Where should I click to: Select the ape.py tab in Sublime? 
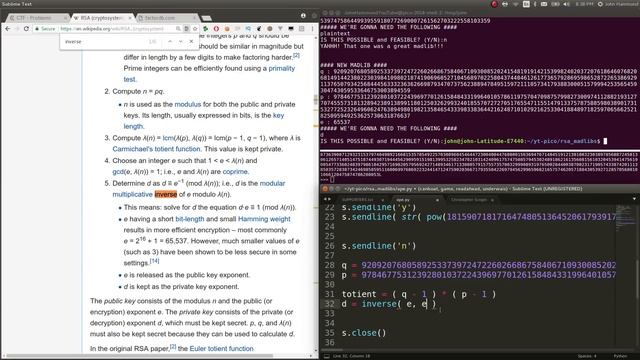click(x=415, y=200)
